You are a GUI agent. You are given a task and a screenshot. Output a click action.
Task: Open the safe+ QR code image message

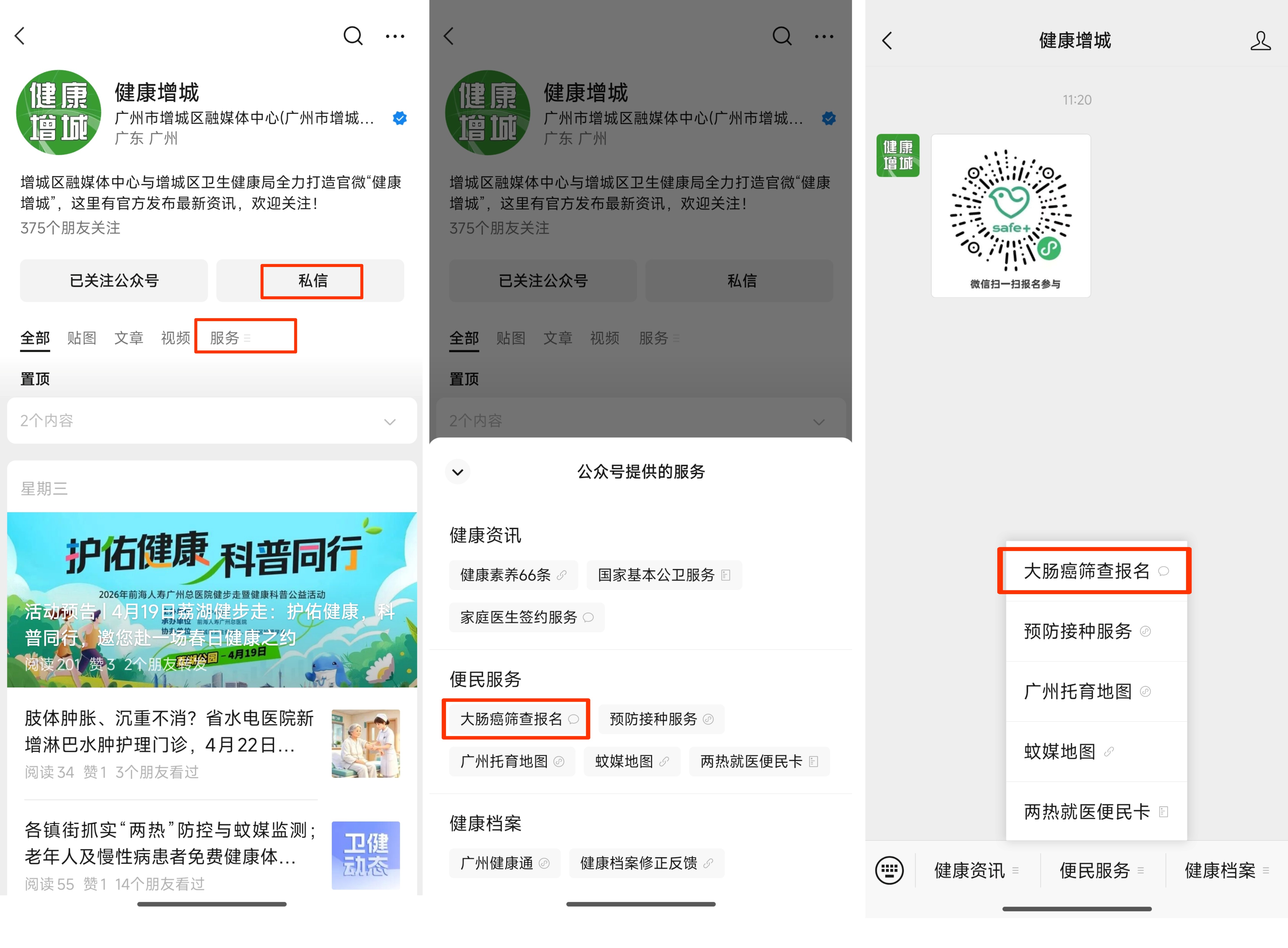click(1011, 216)
